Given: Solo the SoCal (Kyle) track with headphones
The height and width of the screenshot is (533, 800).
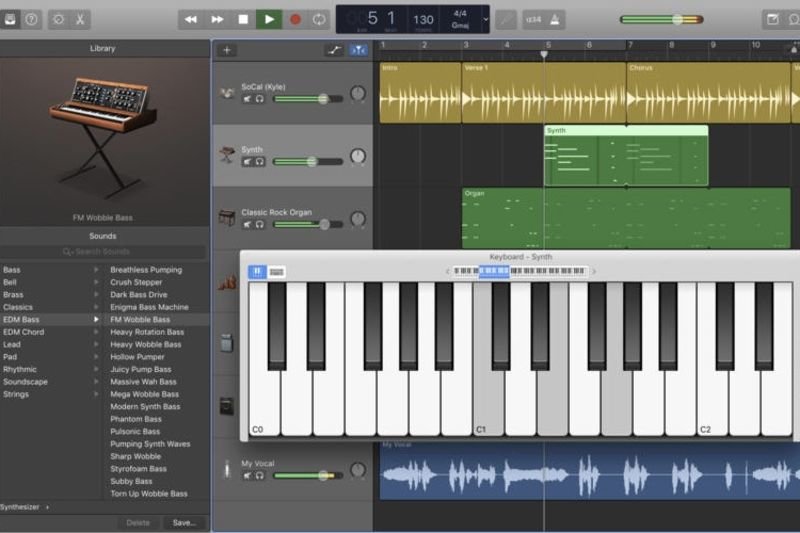Looking at the screenshot, I should point(260,99).
